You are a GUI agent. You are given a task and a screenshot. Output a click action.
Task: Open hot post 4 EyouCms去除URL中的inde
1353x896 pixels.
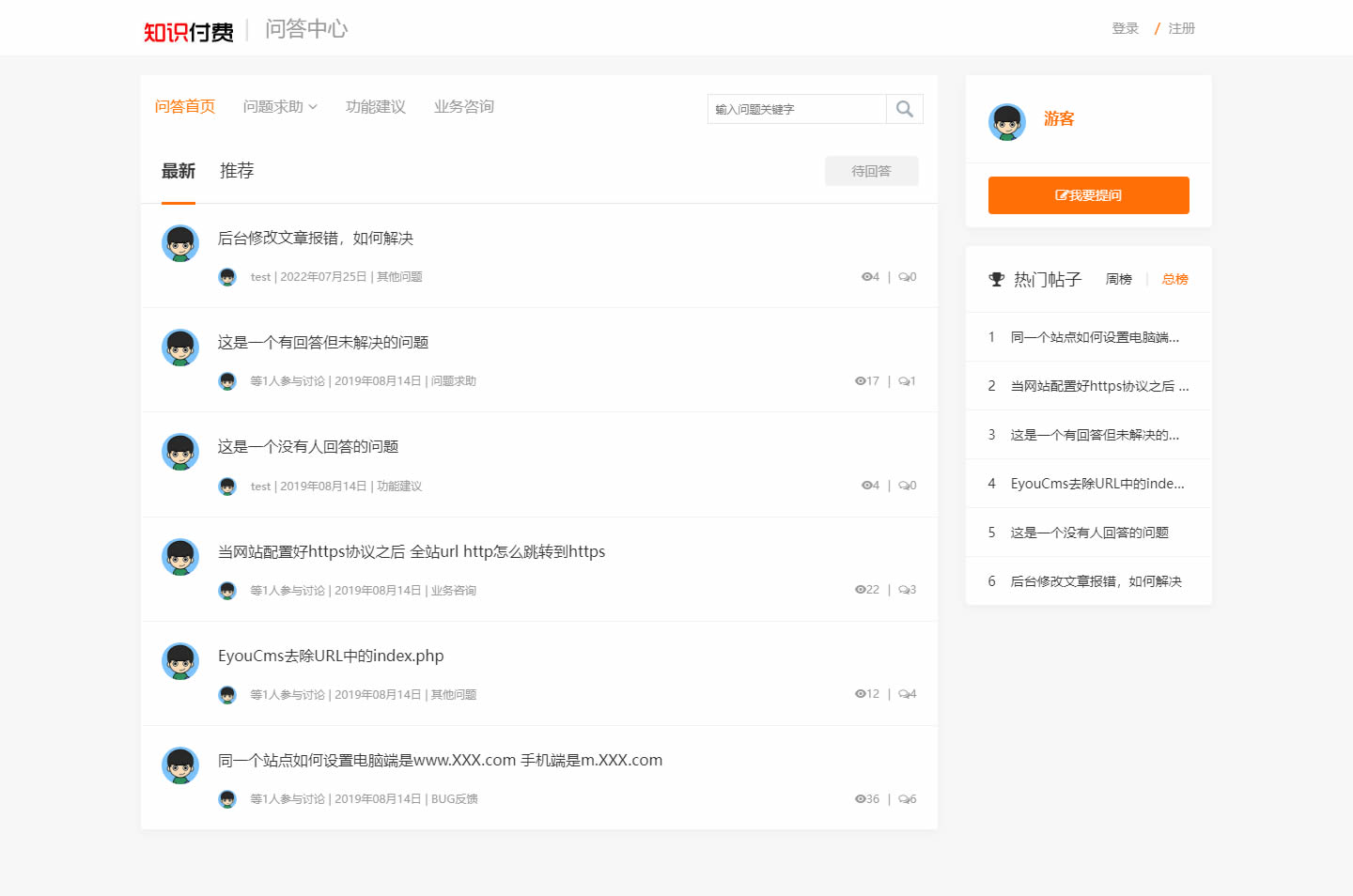(x=1097, y=484)
